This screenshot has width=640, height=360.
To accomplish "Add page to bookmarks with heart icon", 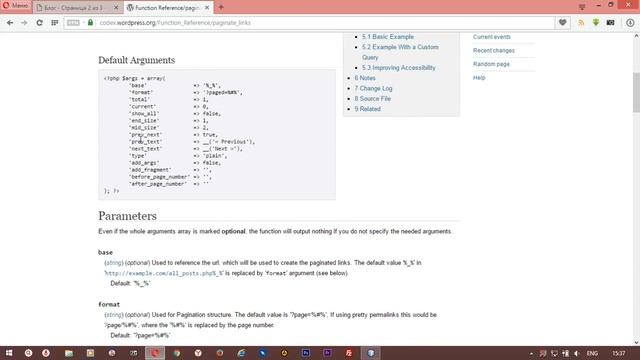I will [562, 22].
